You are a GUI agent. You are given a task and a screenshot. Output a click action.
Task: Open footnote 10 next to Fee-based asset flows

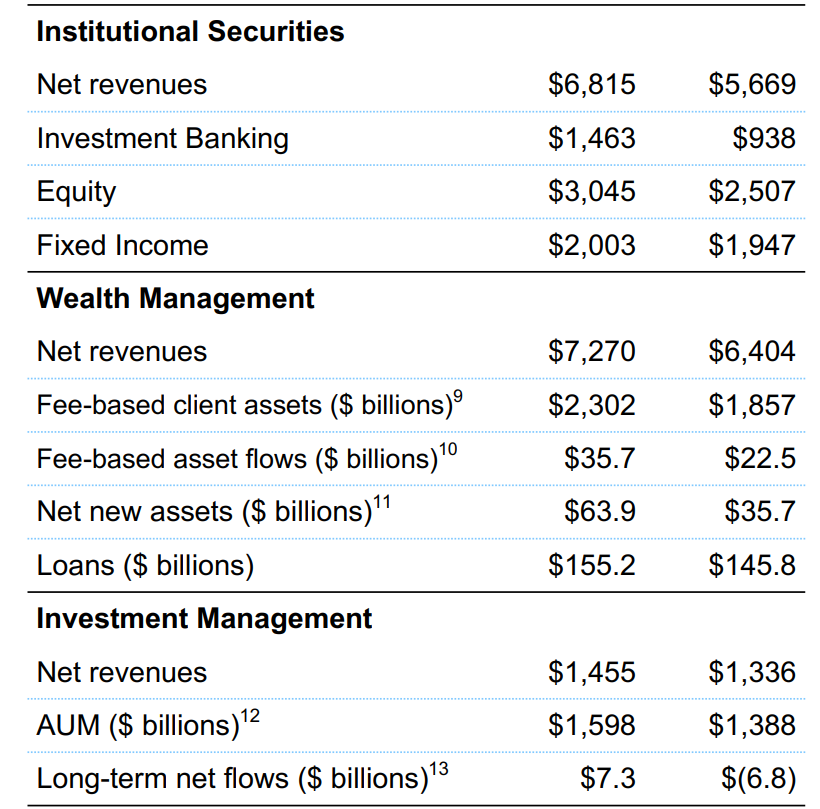[x=448, y=450]
